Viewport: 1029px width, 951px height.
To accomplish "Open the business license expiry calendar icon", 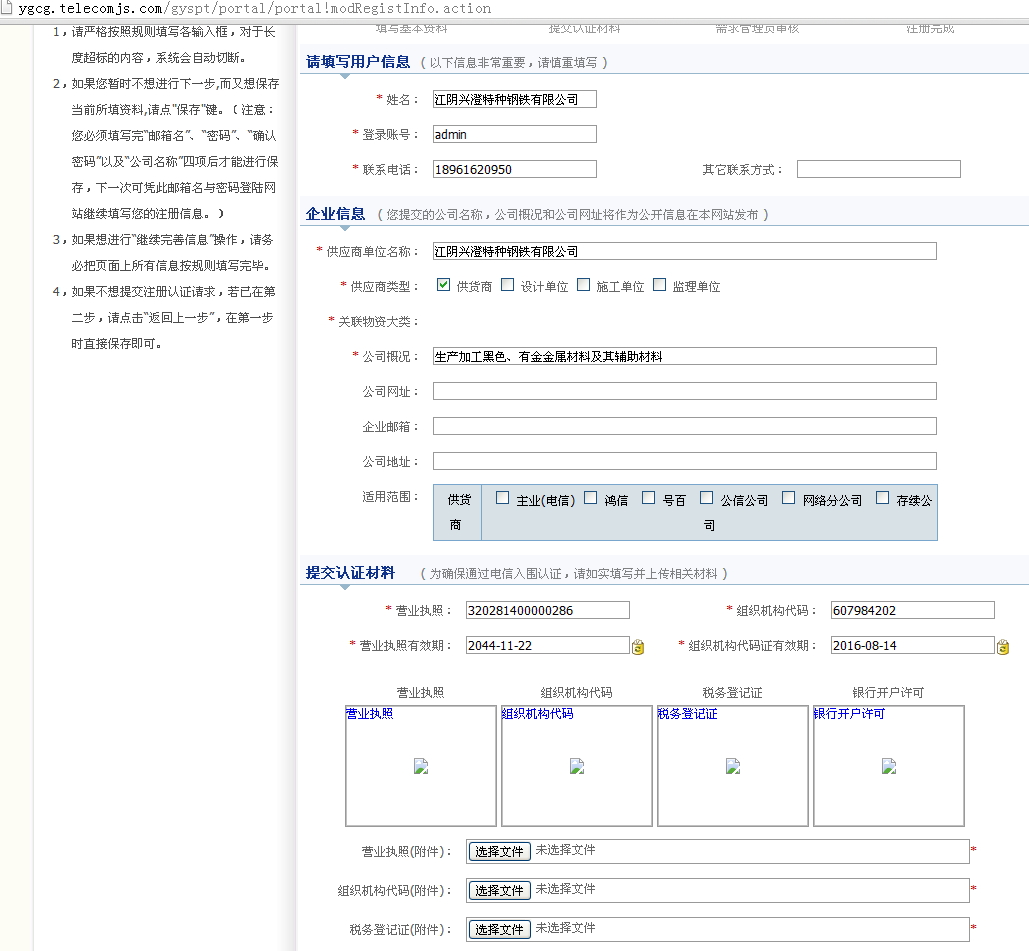I will pos(637,647).
